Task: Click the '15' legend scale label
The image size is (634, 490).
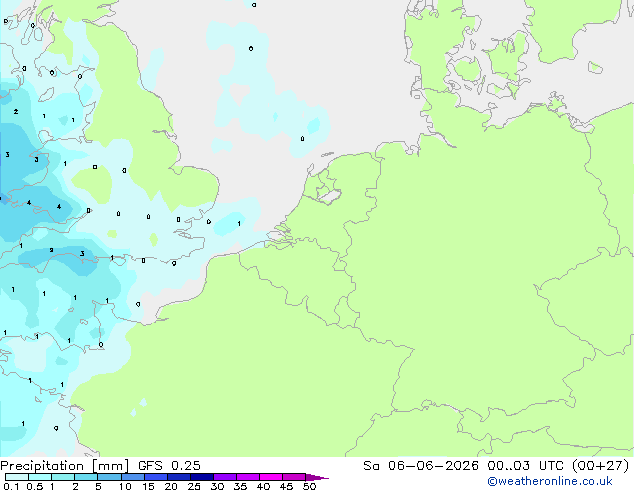Action: pos(148,486)
